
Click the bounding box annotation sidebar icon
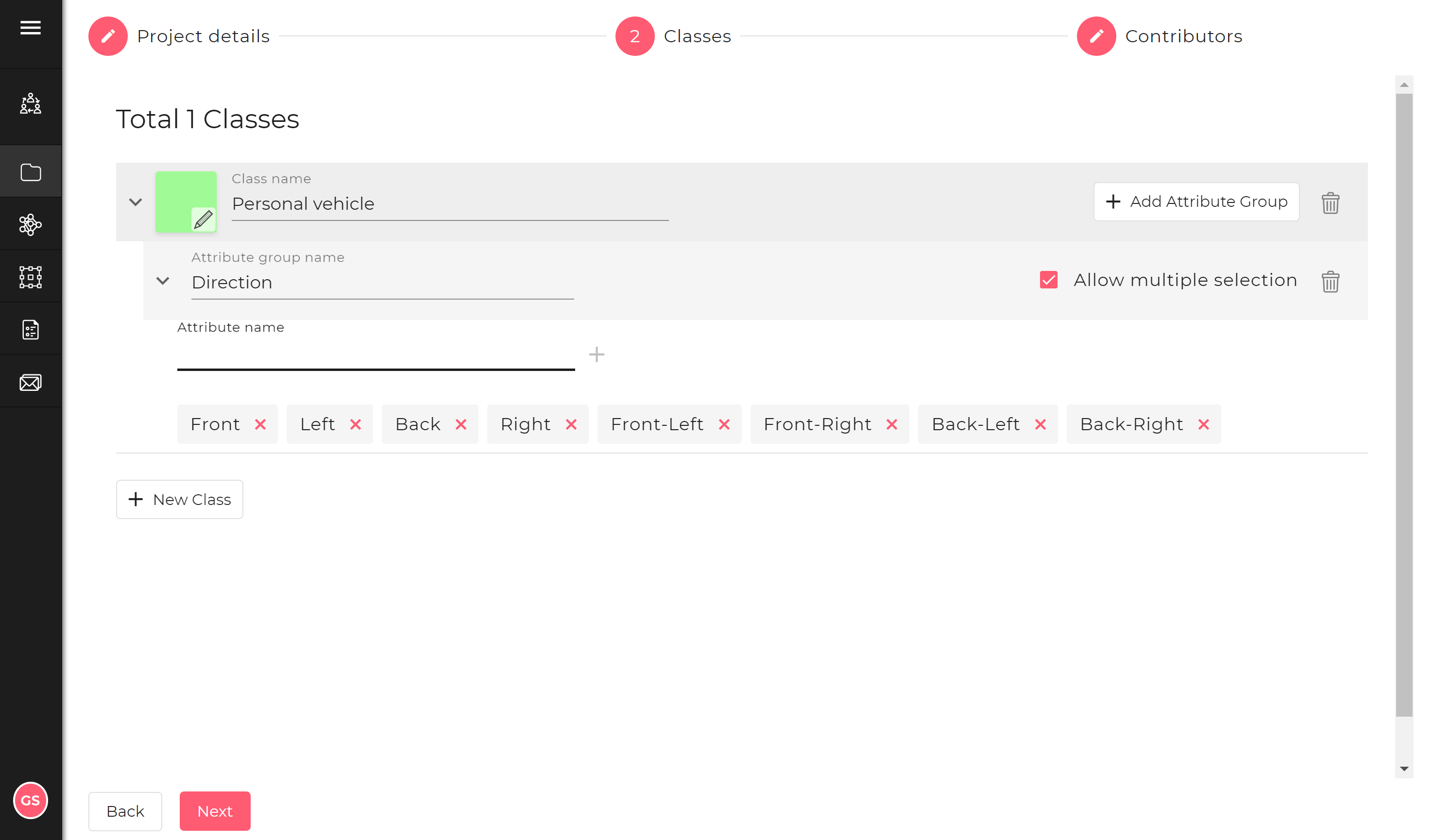point(30,277)
